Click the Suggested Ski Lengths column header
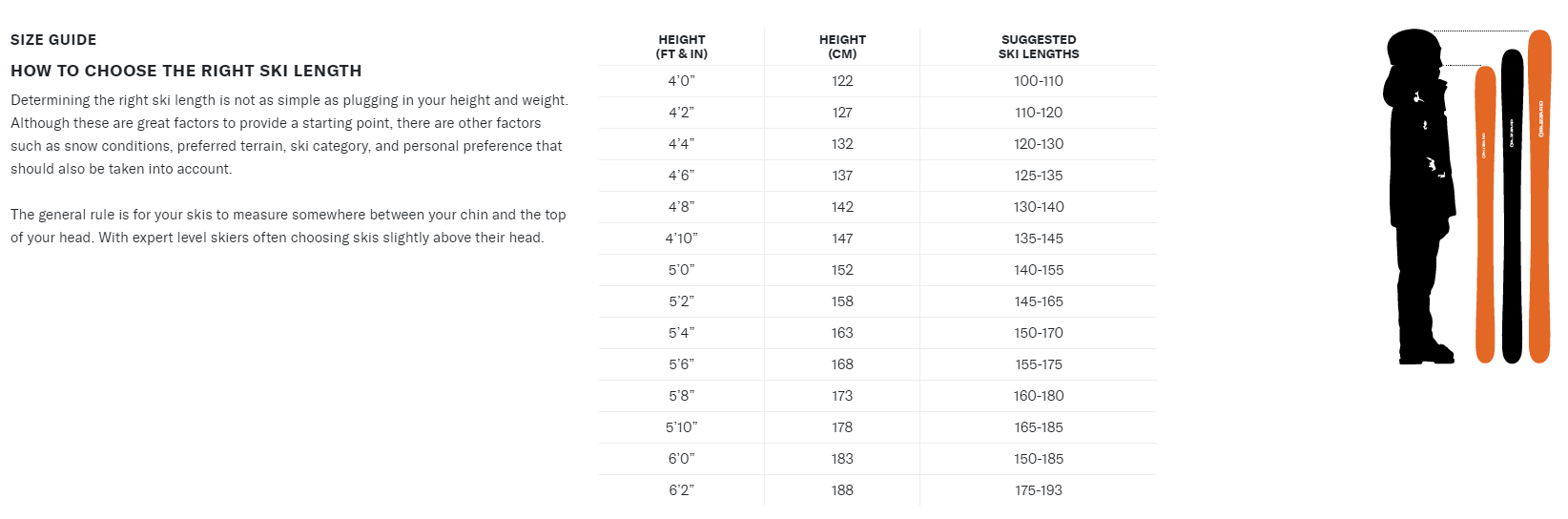1568x519 pixels. pyautogui.click(x=1039, y=47)
